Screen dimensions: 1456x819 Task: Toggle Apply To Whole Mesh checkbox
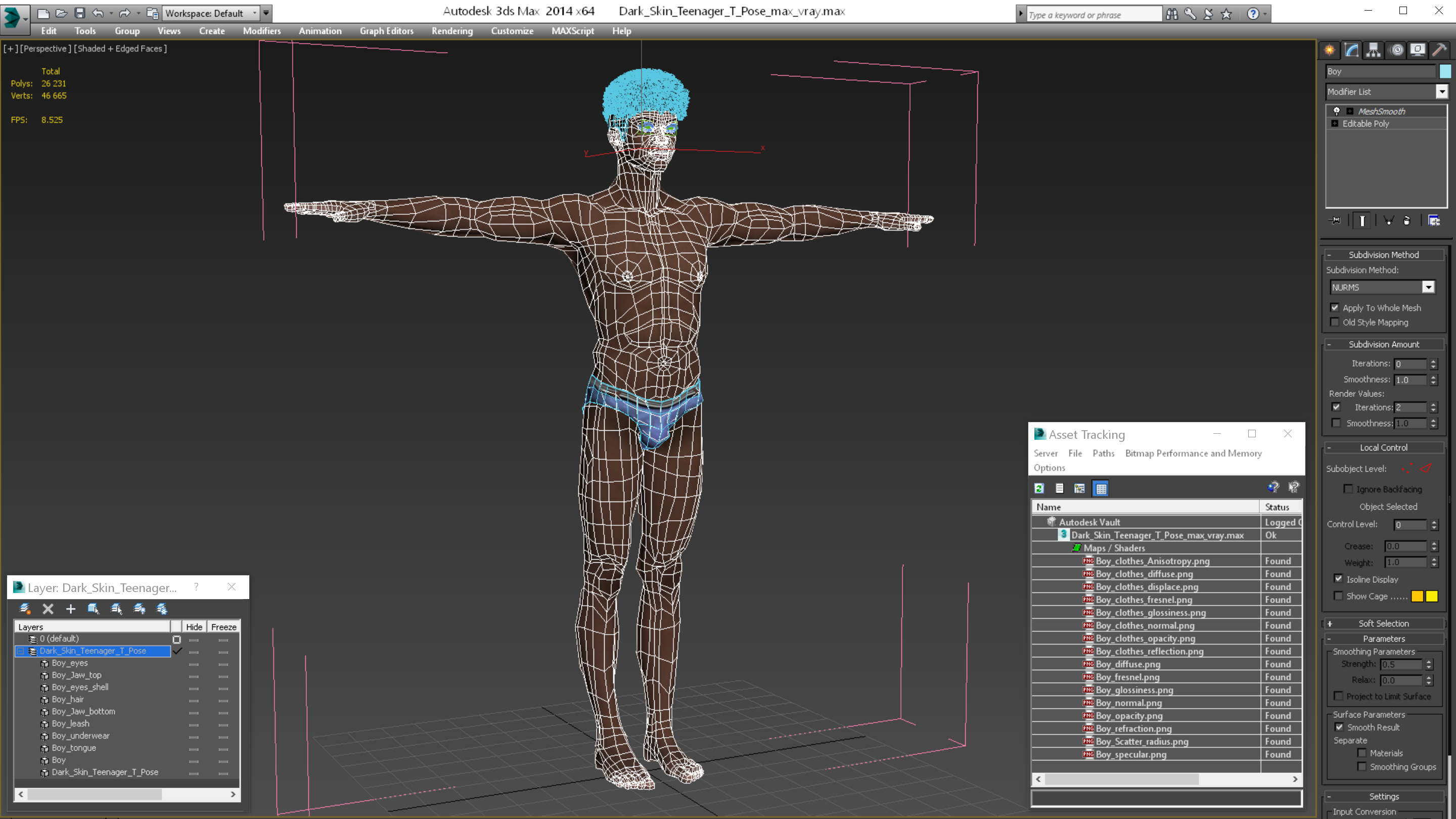(x=1335, y=307)
